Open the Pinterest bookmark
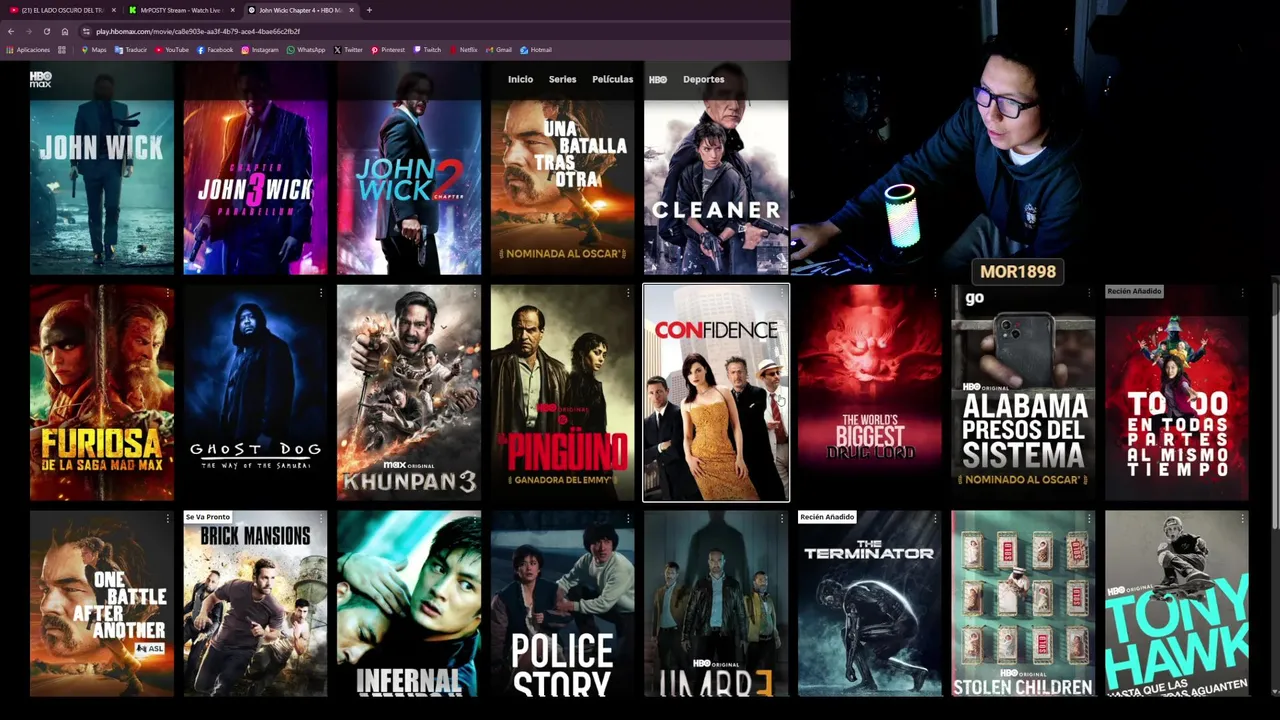1280x720 pixels. pos(388,49)
